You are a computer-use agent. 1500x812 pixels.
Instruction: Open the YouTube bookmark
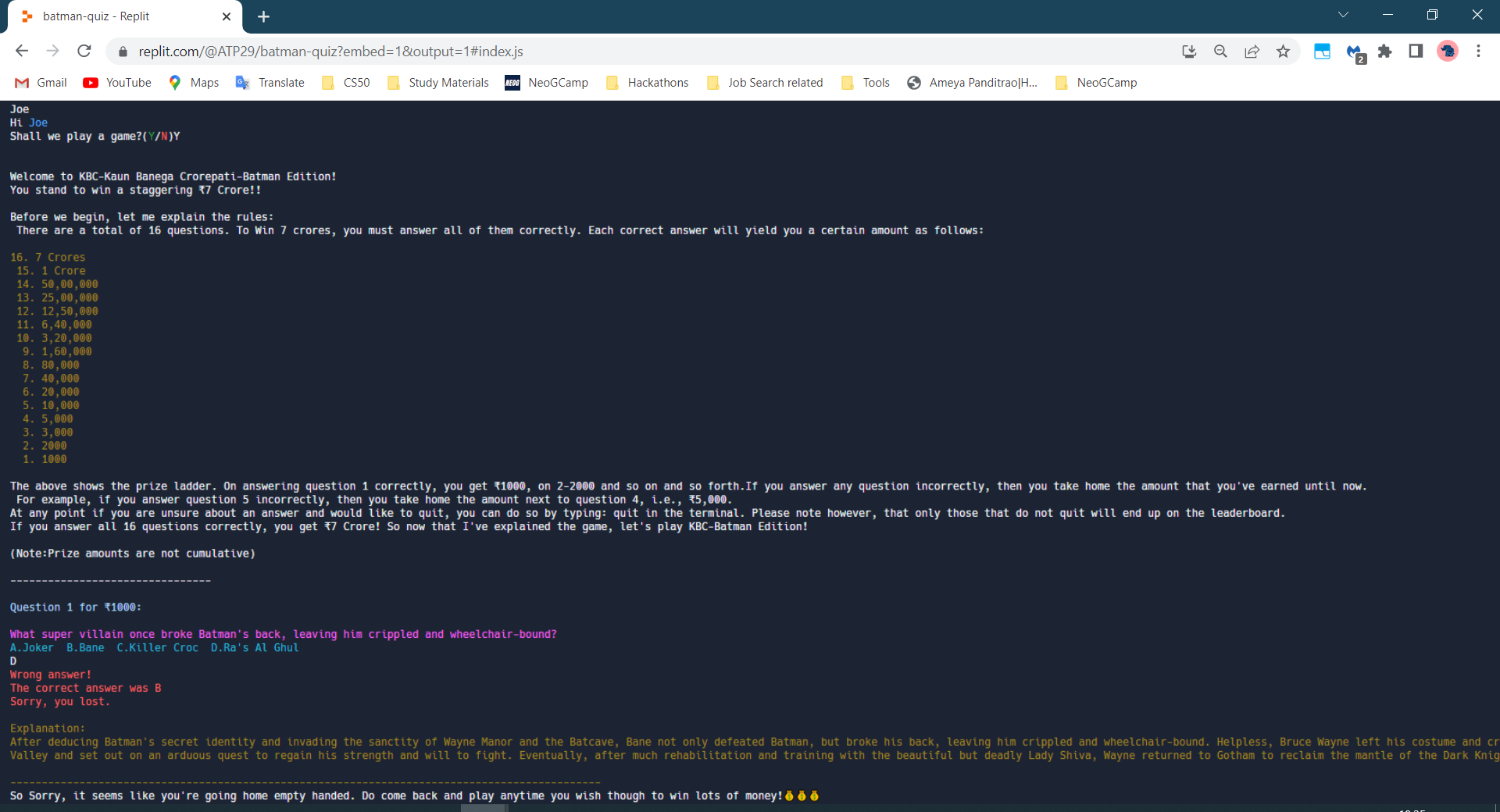click(117, 83)
